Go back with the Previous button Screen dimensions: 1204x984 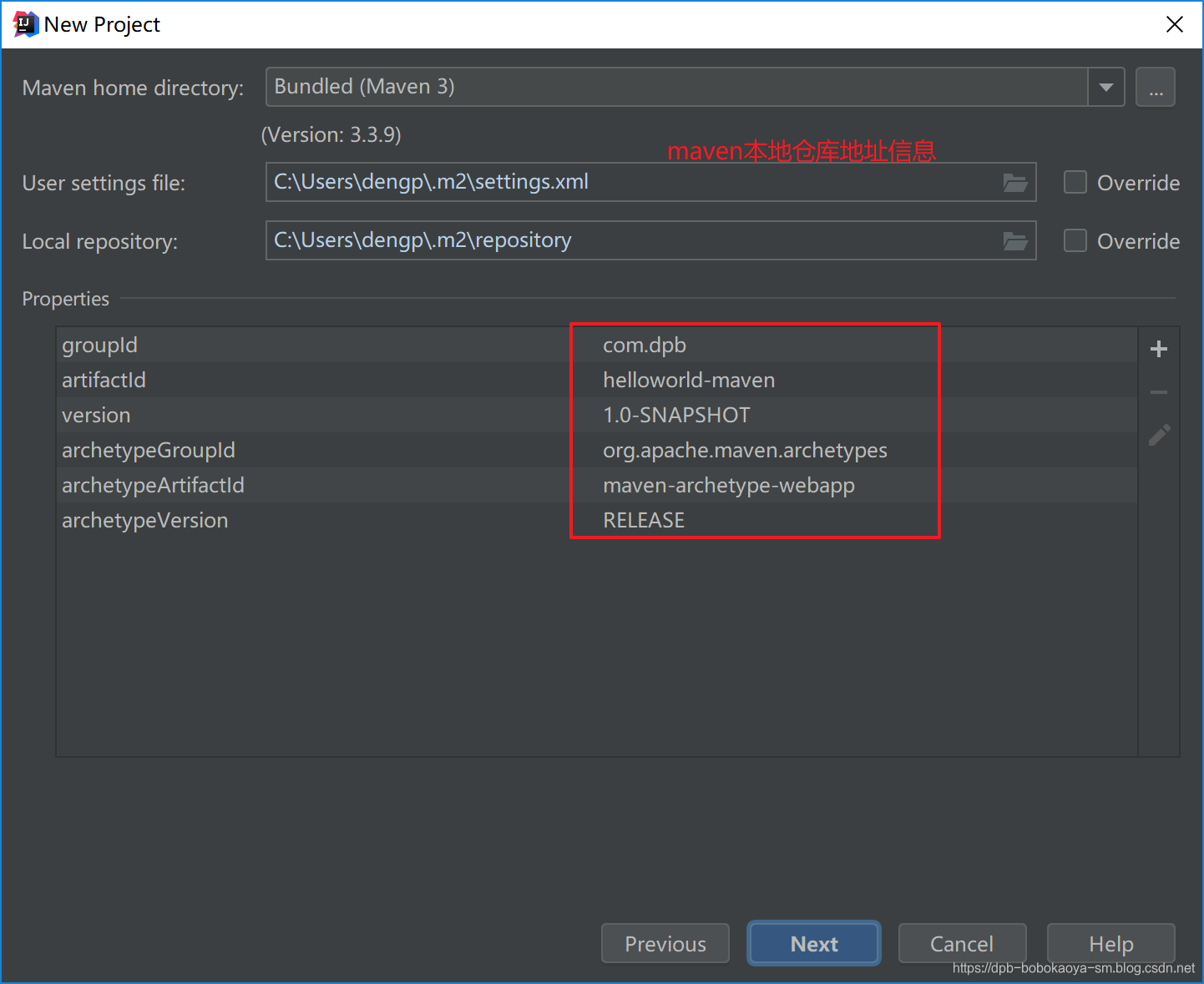point(665,944)
